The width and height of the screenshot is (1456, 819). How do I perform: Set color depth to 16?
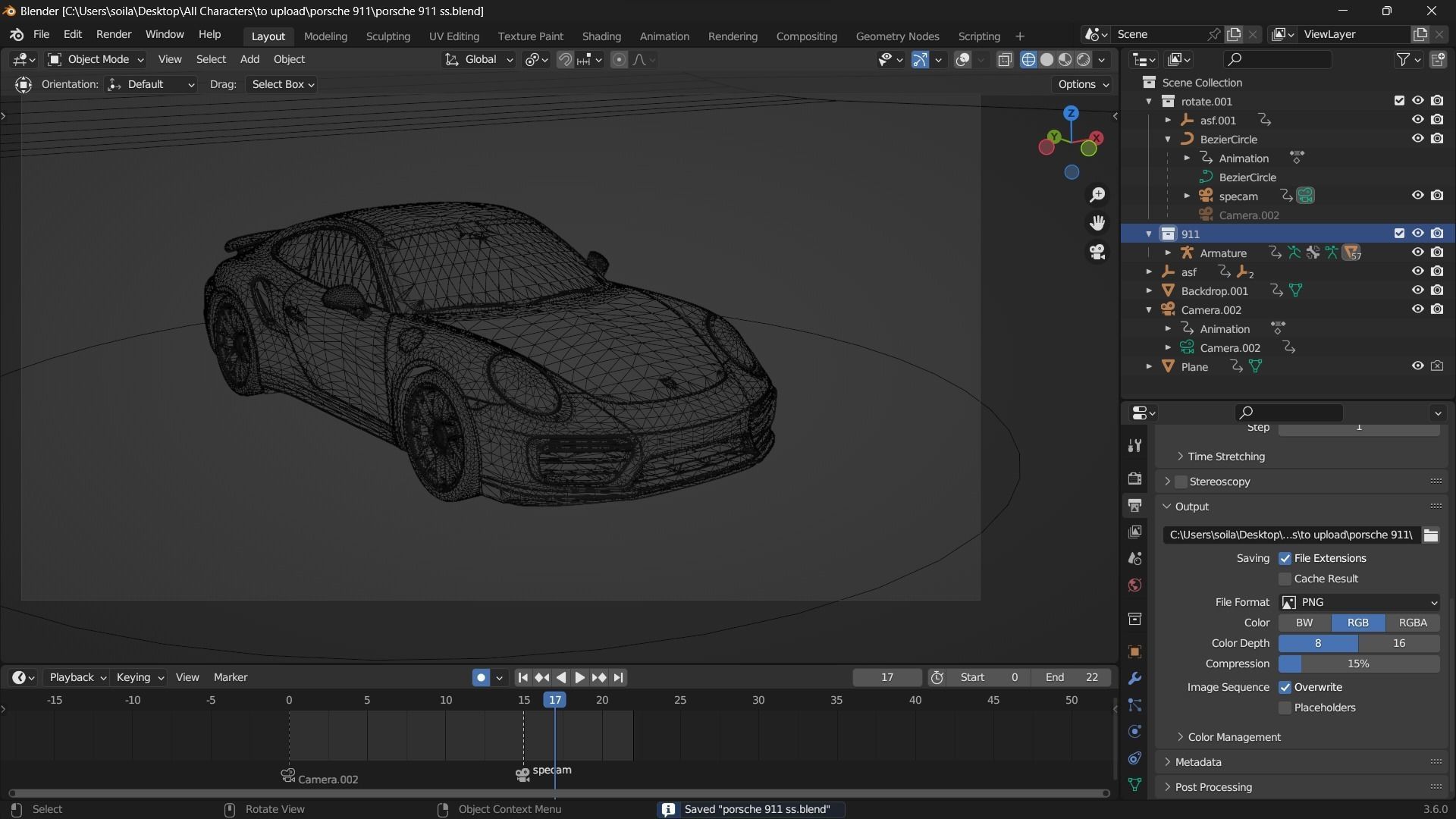tap(1398, 644)
